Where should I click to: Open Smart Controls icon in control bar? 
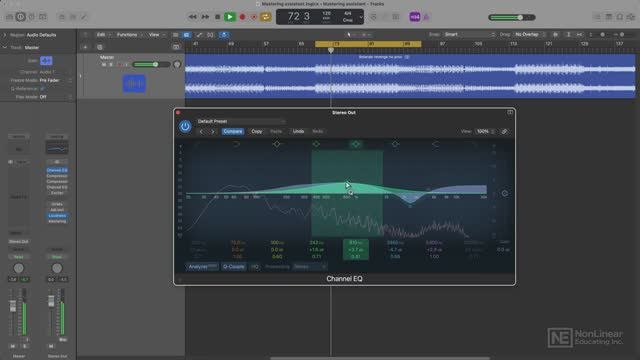62,17
